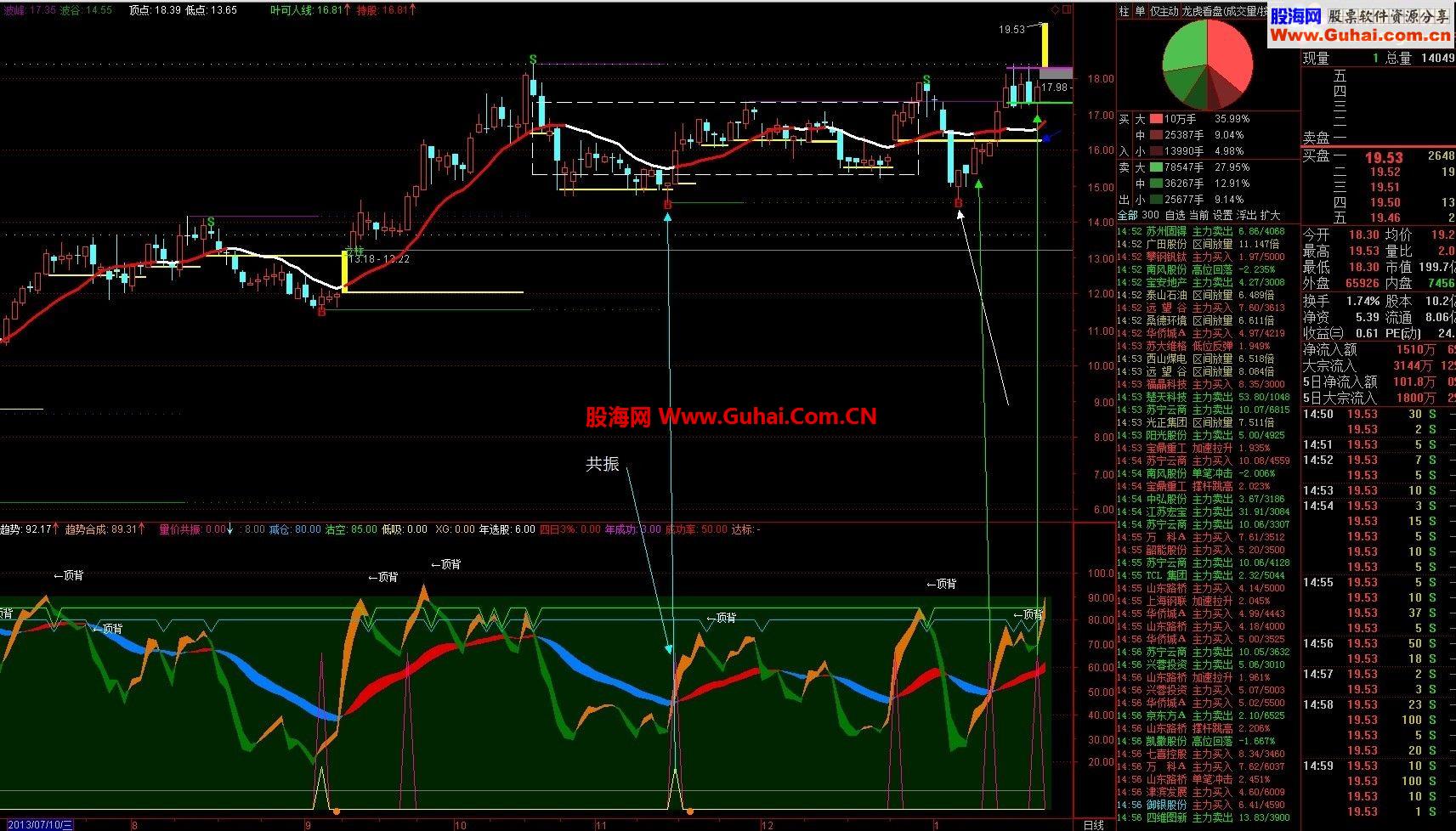Viewport: 1456px width, 831px height.
Task: Click the diamond icon above the chart
Action: (x=1056, y=10)
